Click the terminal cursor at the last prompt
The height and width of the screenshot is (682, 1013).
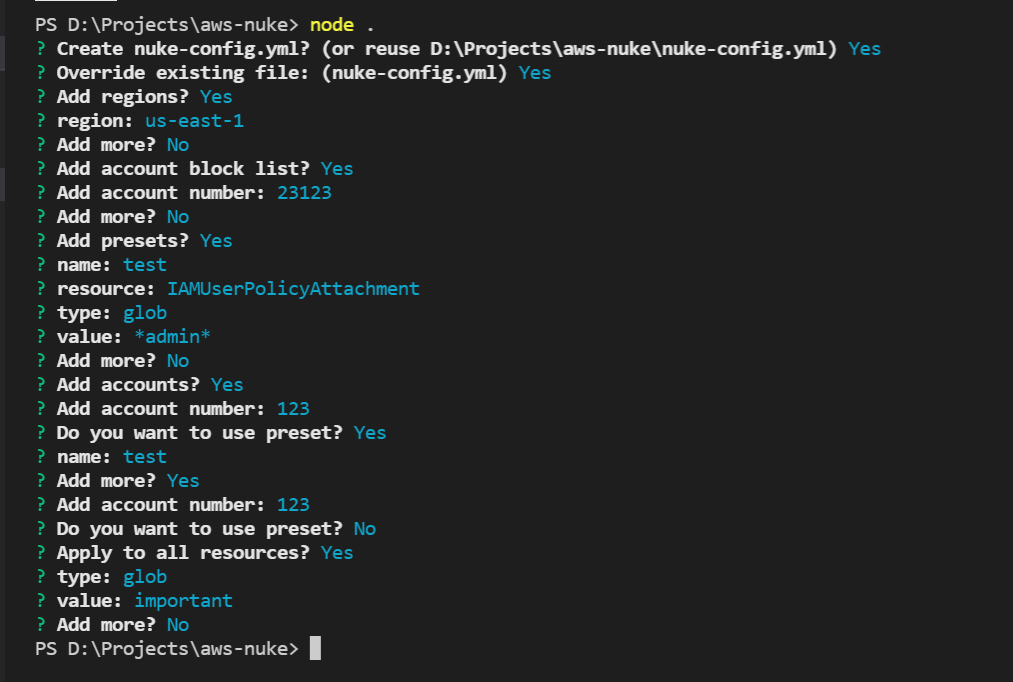point(316,649)
